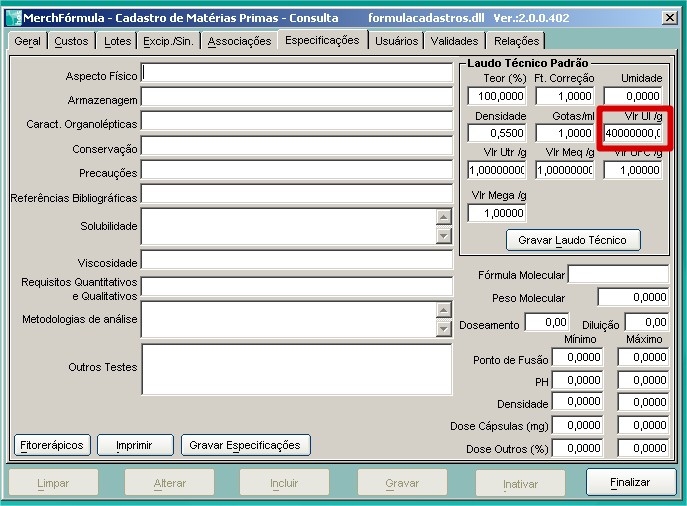Image resolution: width=687 pixels, height=506 pixels.
Task: Close the Cadastro de Matérias Primas window
Action: click(x=669, y=18)
